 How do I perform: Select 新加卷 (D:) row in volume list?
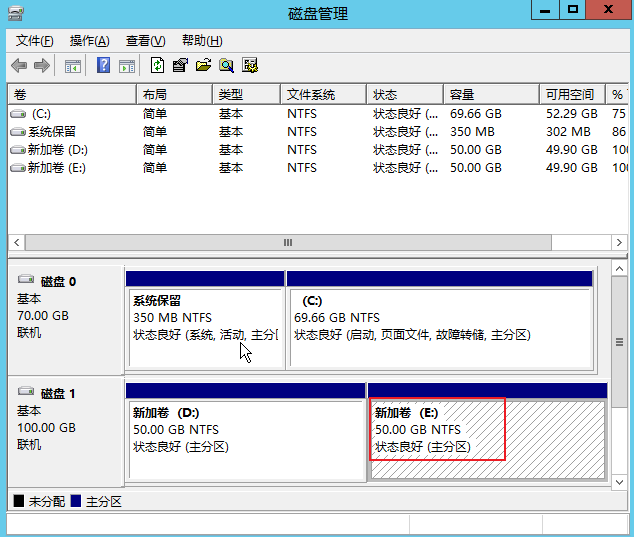[58, 150]
